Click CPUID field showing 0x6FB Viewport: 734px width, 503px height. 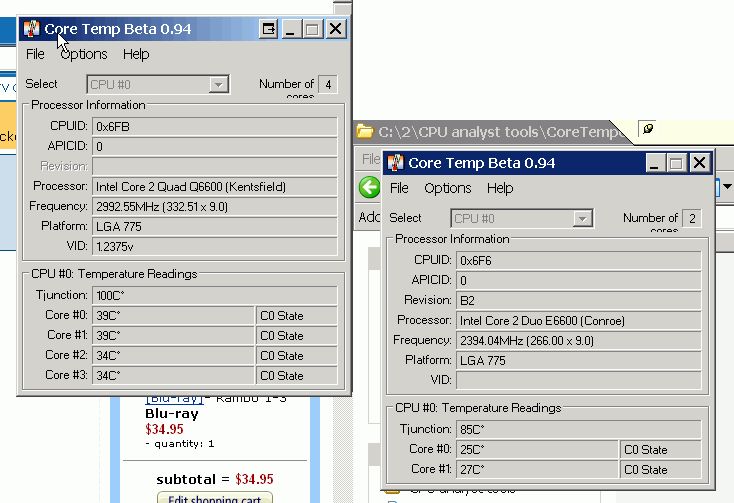click(x=215, y=127)
